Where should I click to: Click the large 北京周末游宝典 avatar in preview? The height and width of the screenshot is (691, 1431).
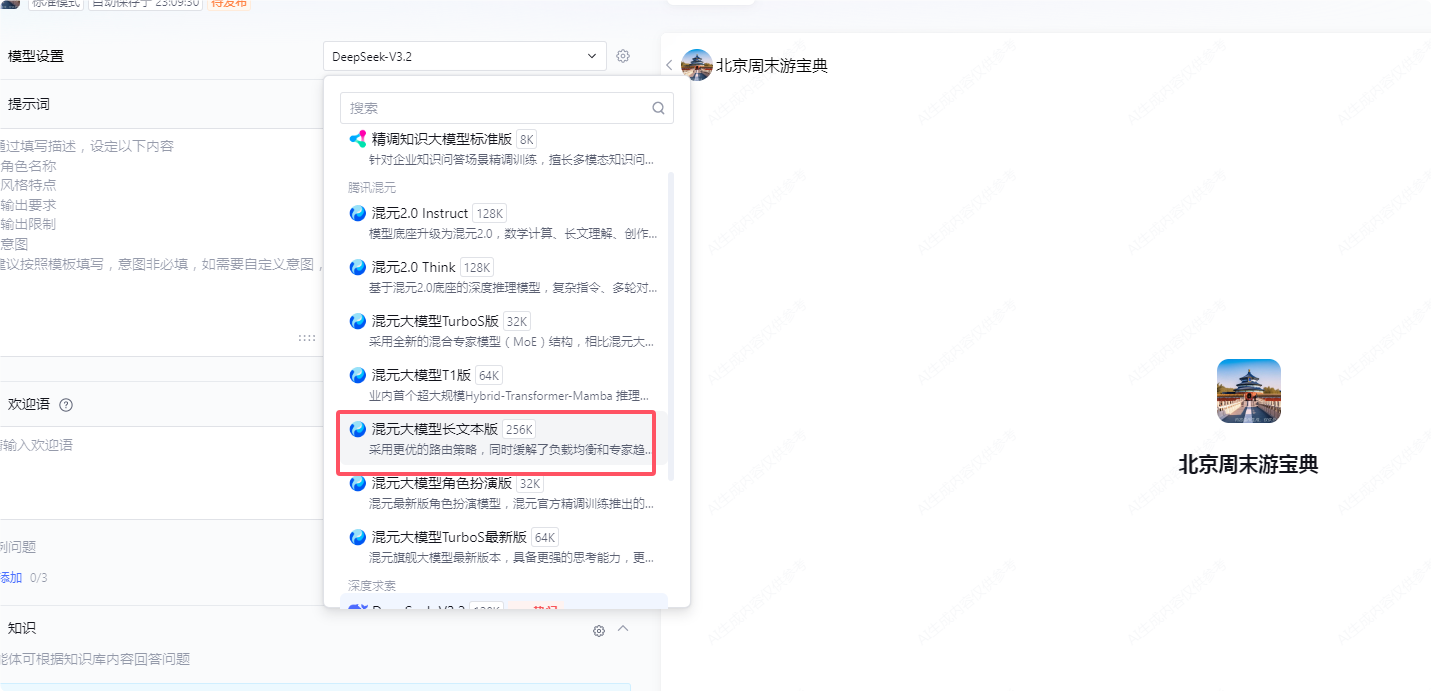pos(1248,391)
